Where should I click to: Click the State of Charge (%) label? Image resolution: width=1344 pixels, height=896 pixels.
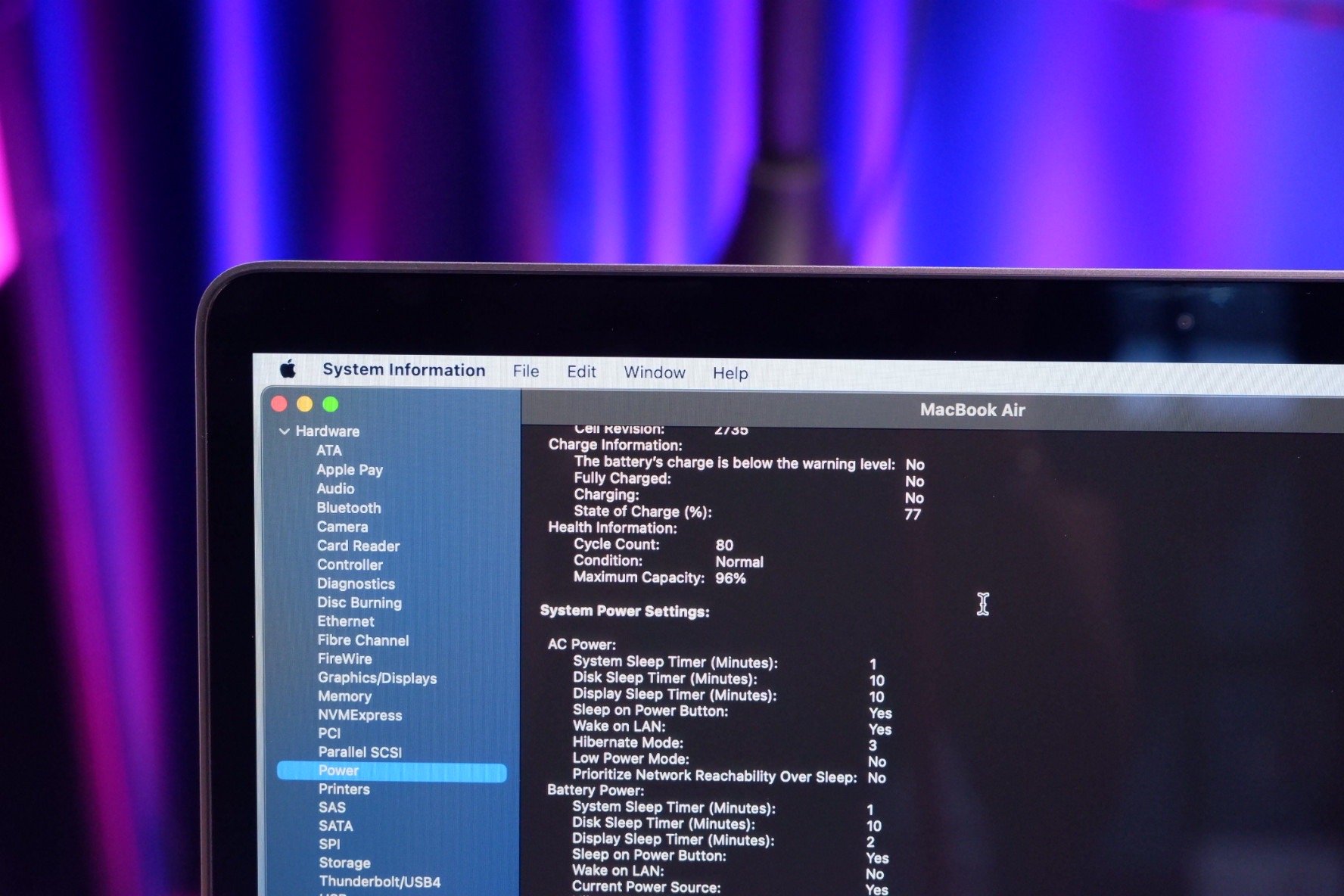[642, 512]
